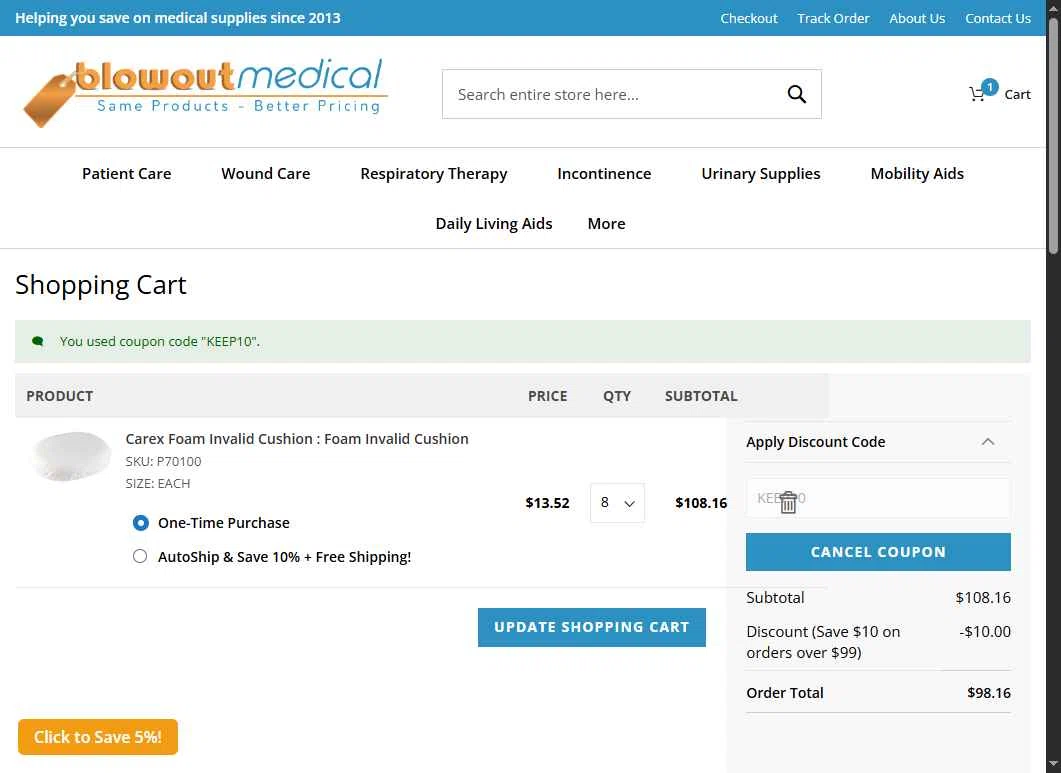Click the 'Click to Save 5%!' button
This screenshot has height=773, width=1061.
pos(98,736)
